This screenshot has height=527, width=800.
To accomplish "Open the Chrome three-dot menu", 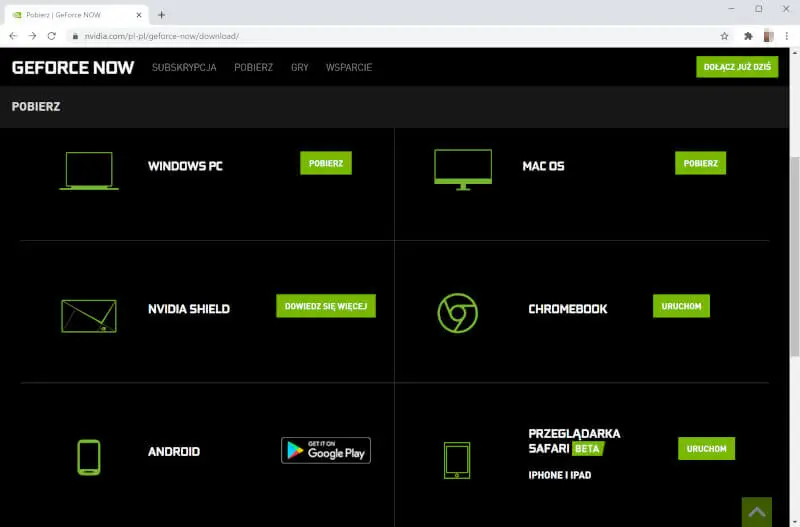I will click(787, 36).
